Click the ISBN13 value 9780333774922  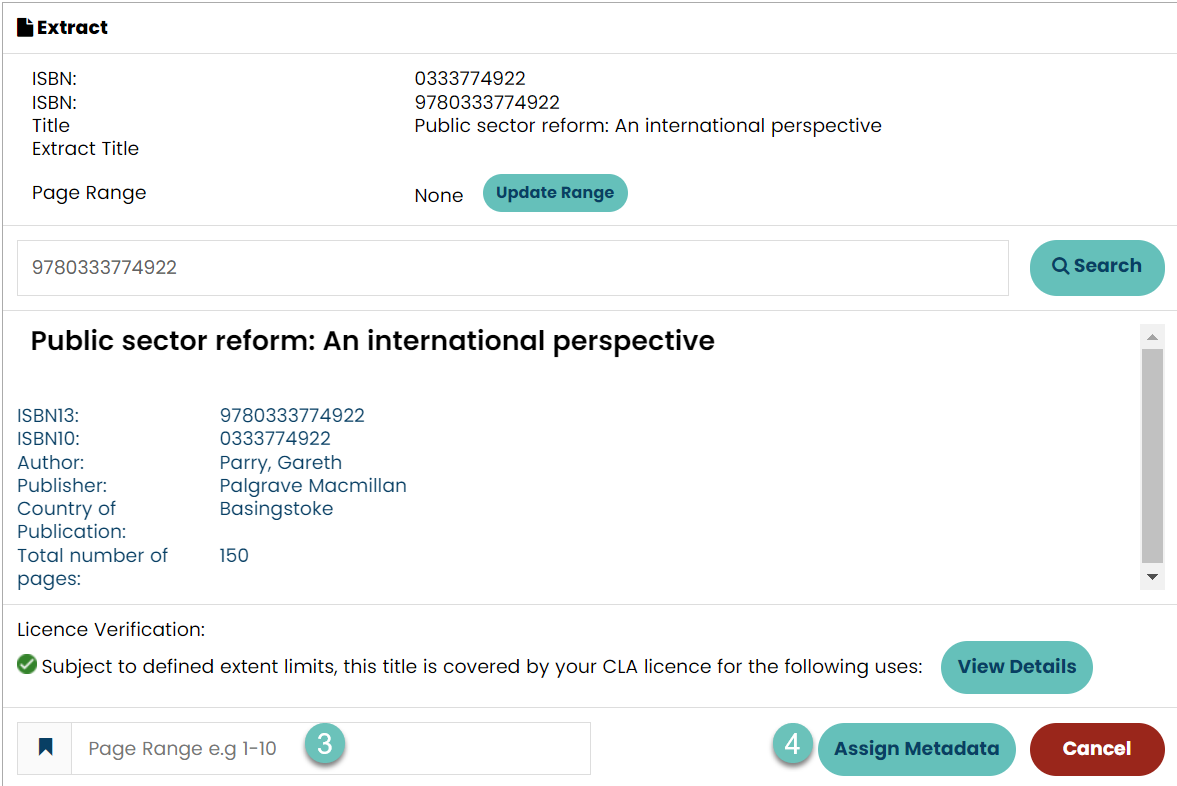(292, 415)
